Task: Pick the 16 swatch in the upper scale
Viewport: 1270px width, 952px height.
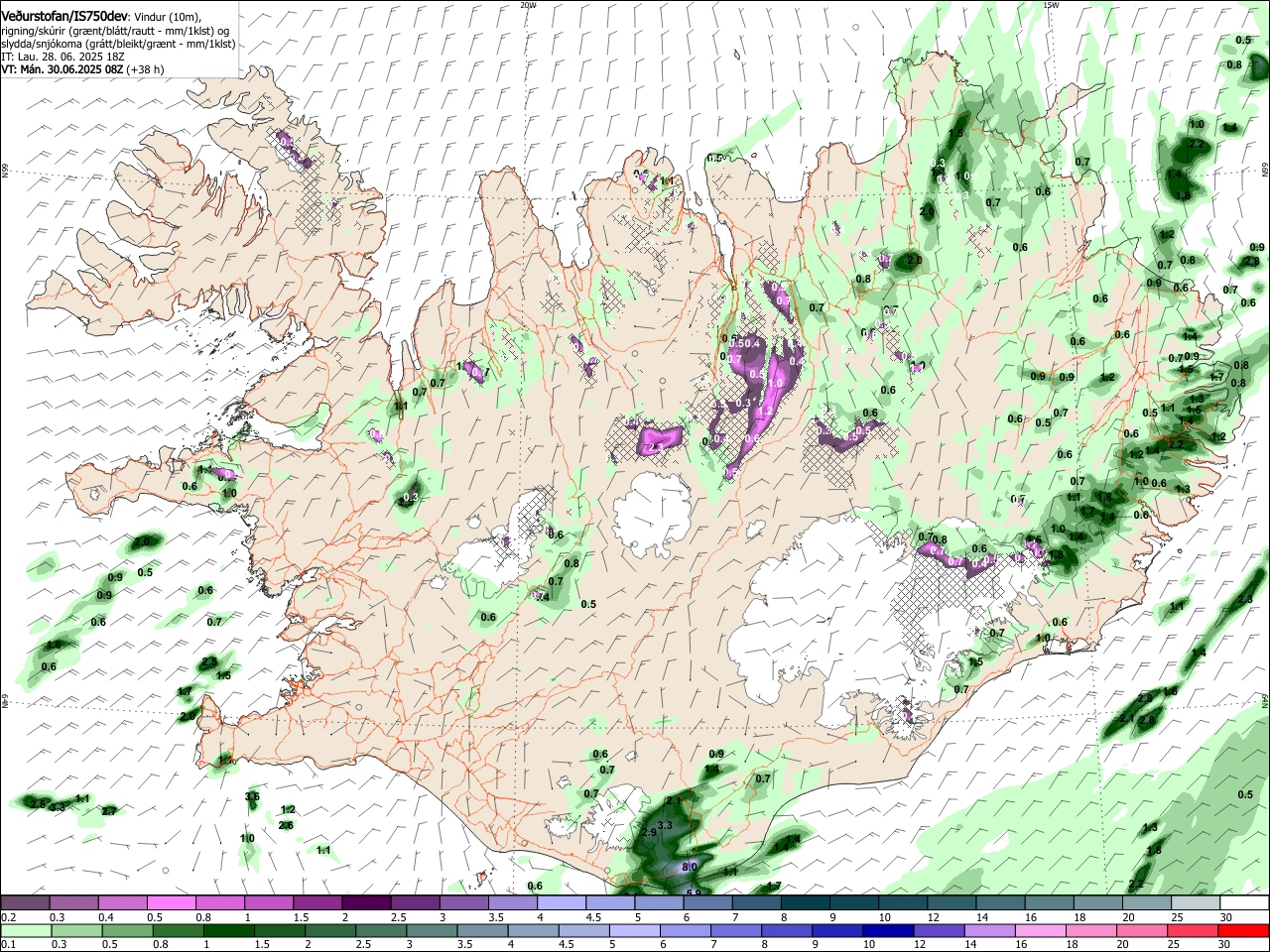Action: [x=1048, y=902]
